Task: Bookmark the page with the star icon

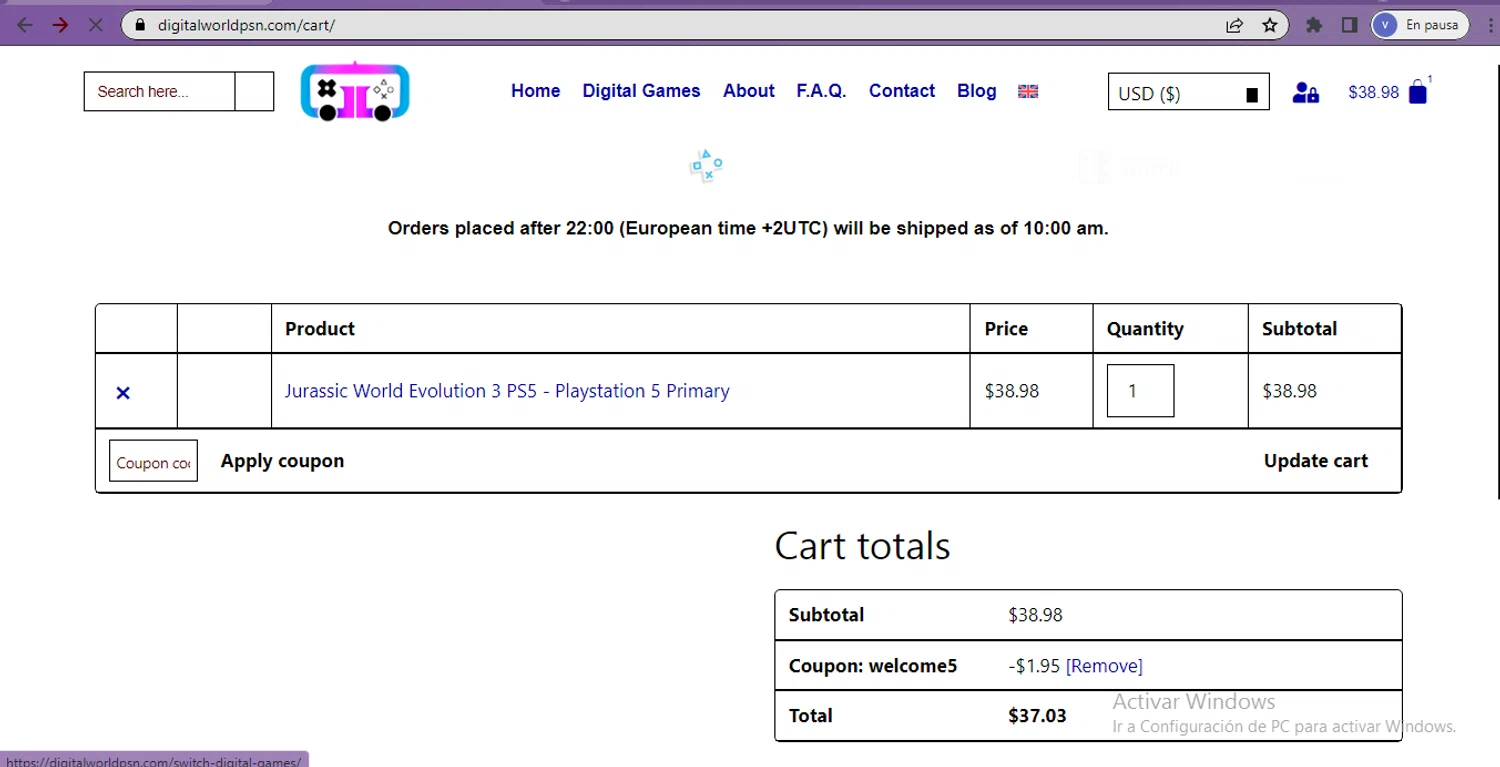Action: click(1270, 25)
